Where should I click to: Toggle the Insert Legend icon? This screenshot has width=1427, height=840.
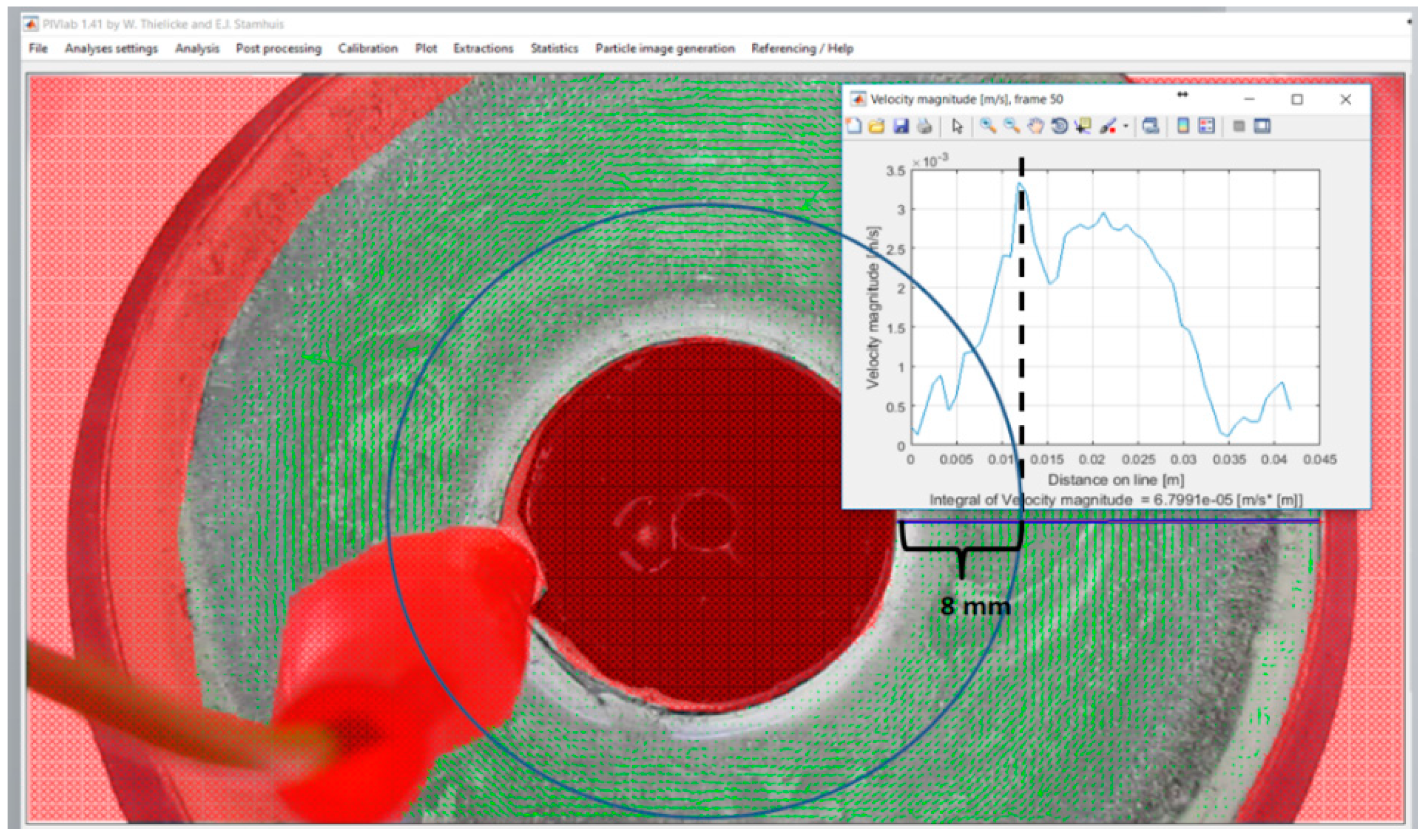click(1207, 126)
